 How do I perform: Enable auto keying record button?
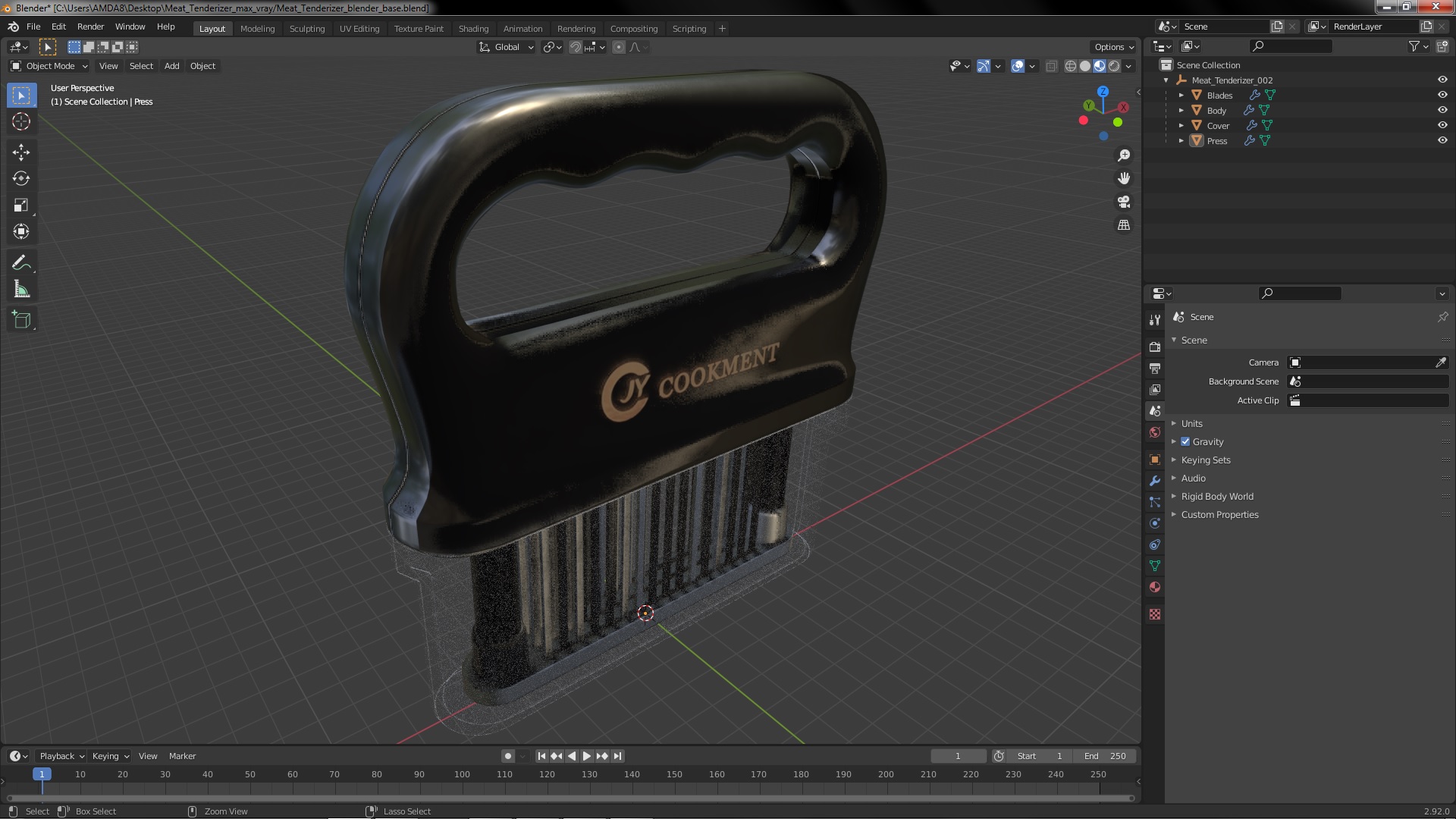click(507, 756)
